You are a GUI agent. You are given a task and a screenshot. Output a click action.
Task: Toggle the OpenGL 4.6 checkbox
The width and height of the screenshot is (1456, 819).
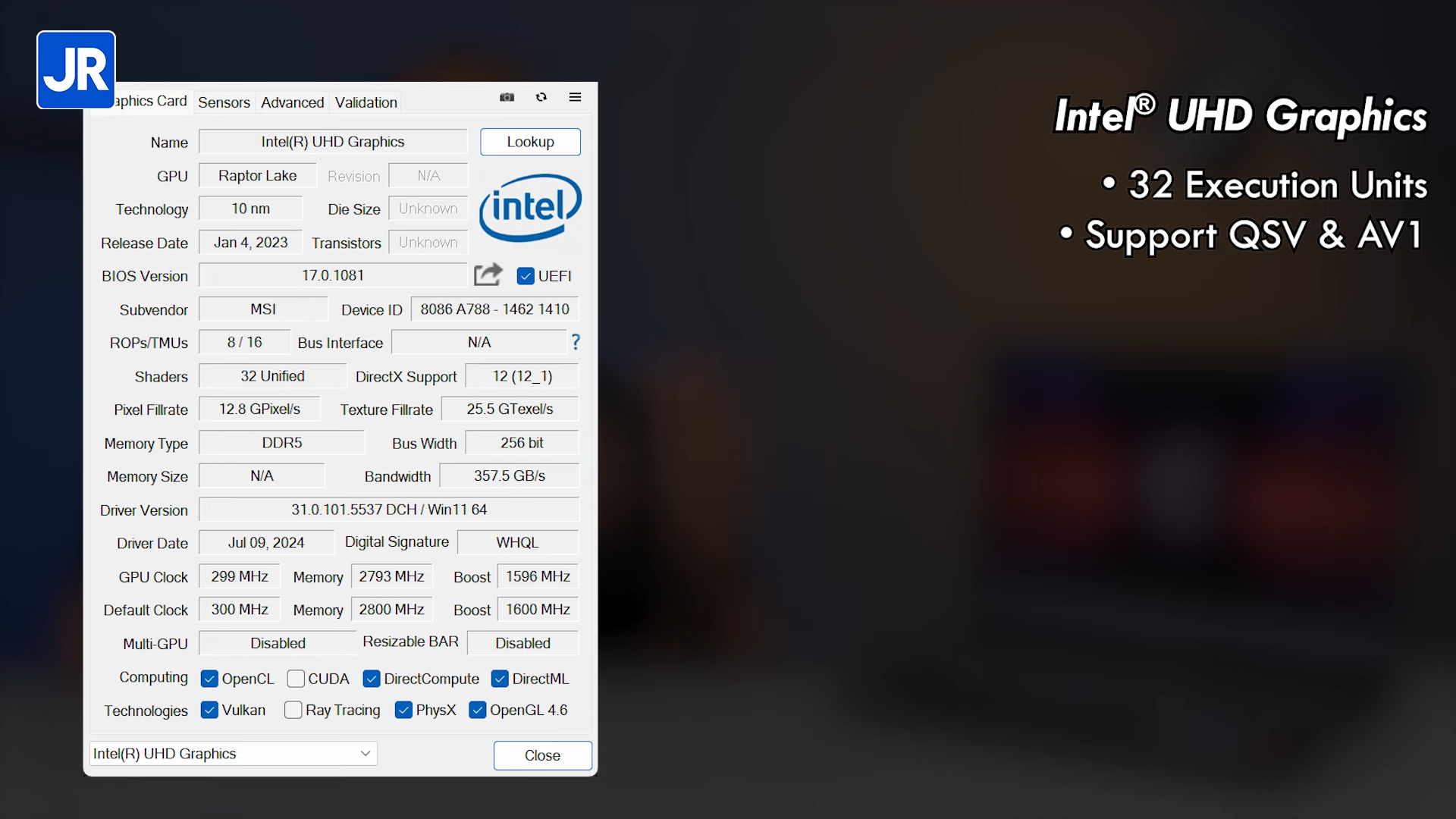click(478, 710)
